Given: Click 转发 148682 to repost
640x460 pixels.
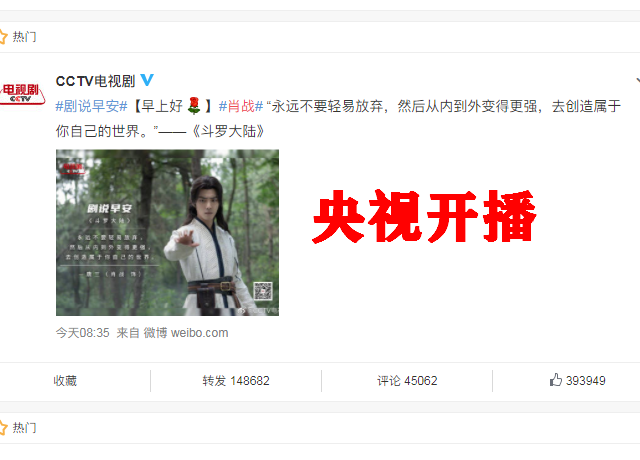Looking at the screenshot, I should [236, 381].
